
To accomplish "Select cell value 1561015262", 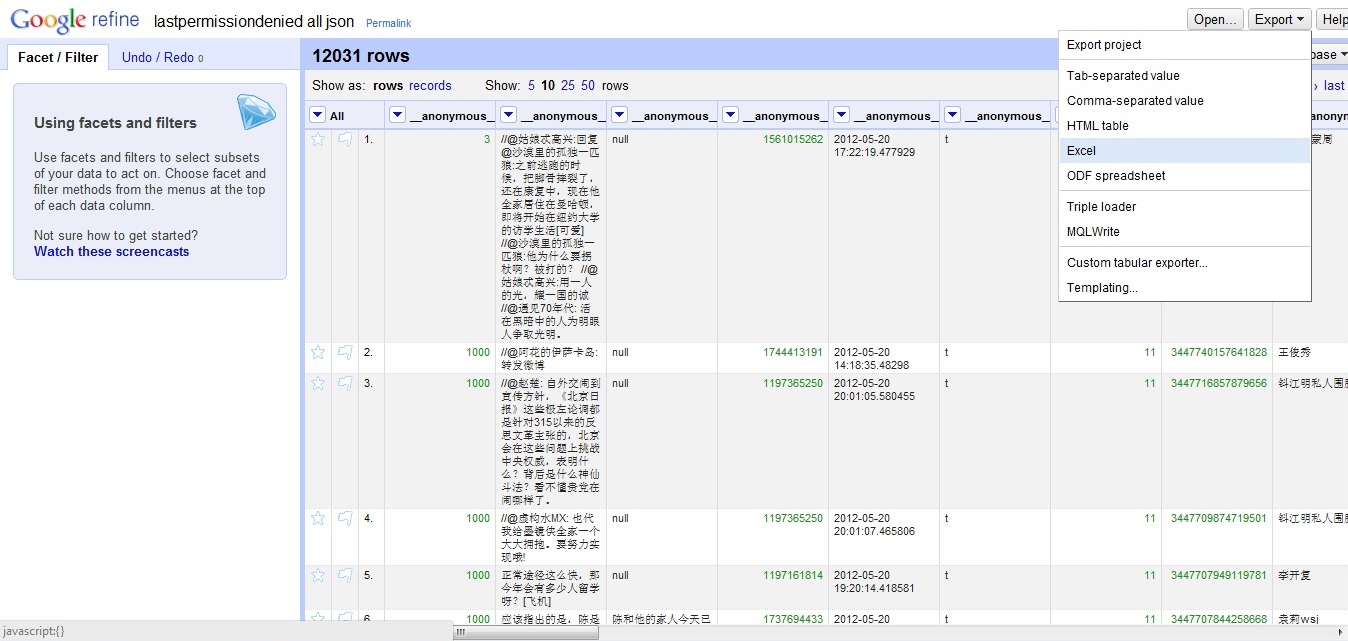I will pos(793,140).
